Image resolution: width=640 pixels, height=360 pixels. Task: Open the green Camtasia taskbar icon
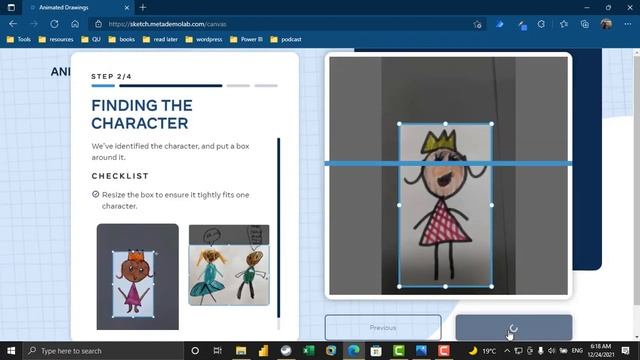[399, 351]
